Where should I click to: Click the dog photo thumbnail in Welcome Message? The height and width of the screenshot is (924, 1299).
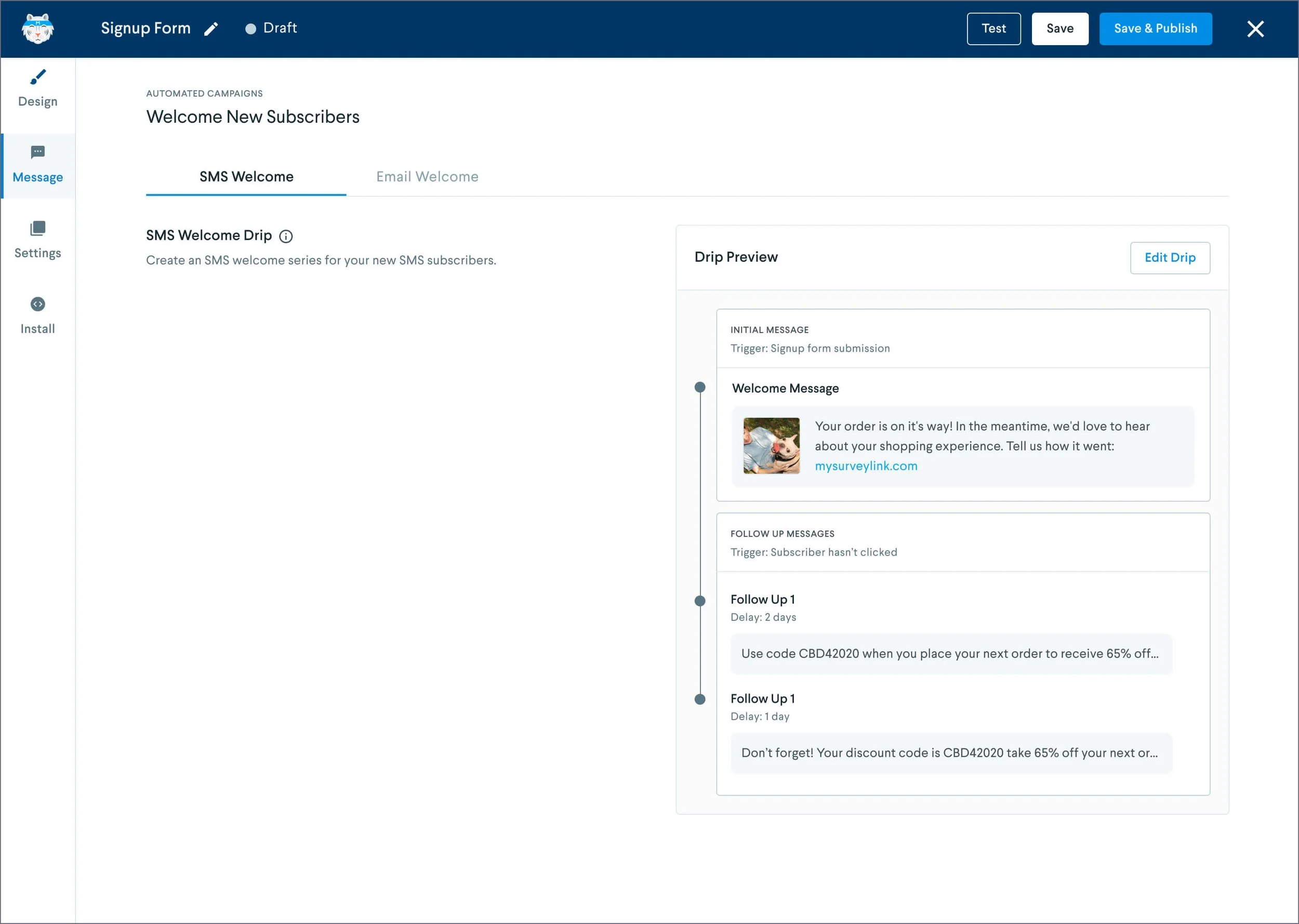[x=771, y=446]
